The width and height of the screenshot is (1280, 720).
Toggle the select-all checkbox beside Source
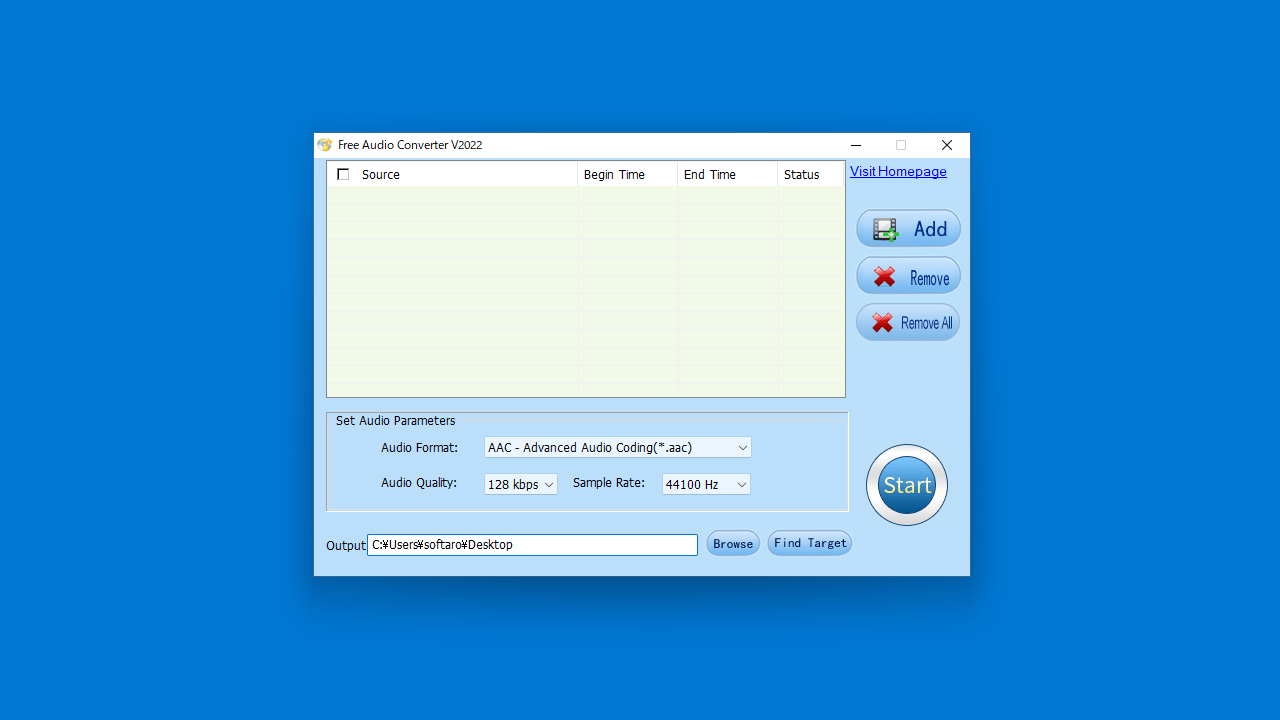343,174
